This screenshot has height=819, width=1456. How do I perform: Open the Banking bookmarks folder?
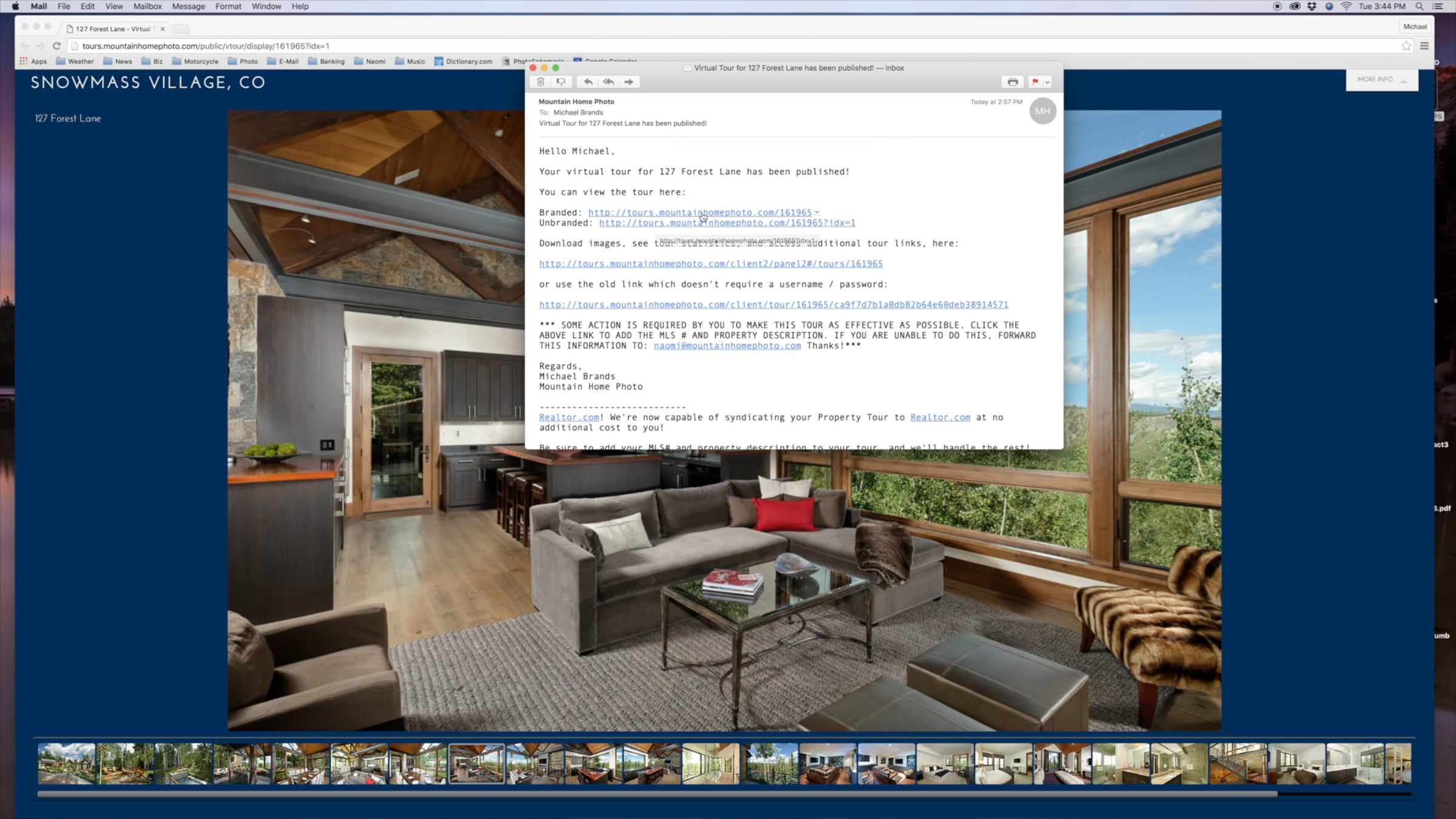tap(326, 61)
